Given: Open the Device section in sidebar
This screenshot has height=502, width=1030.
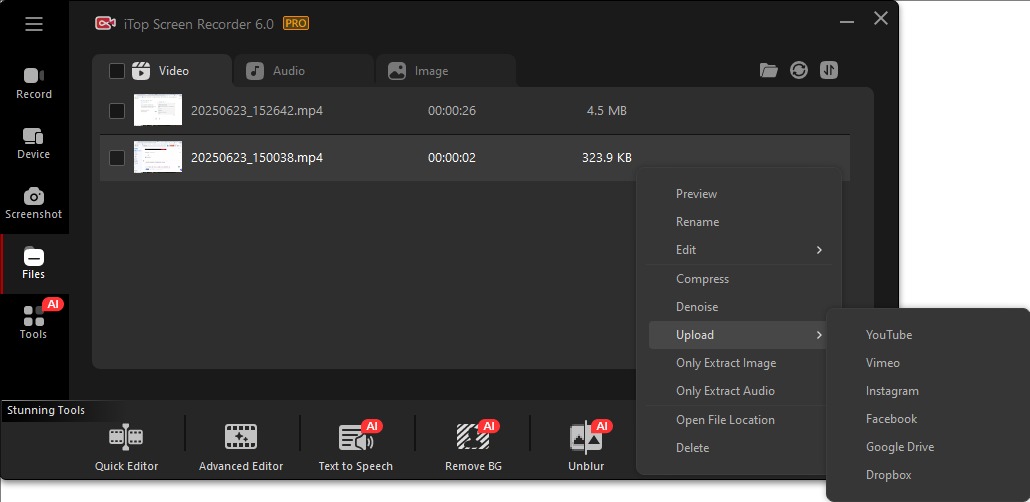Looking at the screenshot, I should (34, 144).
